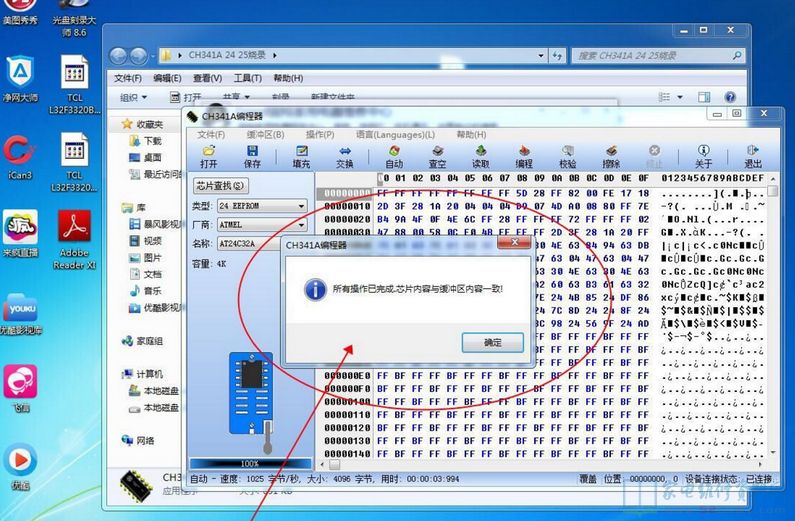Click the 交换 (Swap) toolbar icon

point(345,157)
